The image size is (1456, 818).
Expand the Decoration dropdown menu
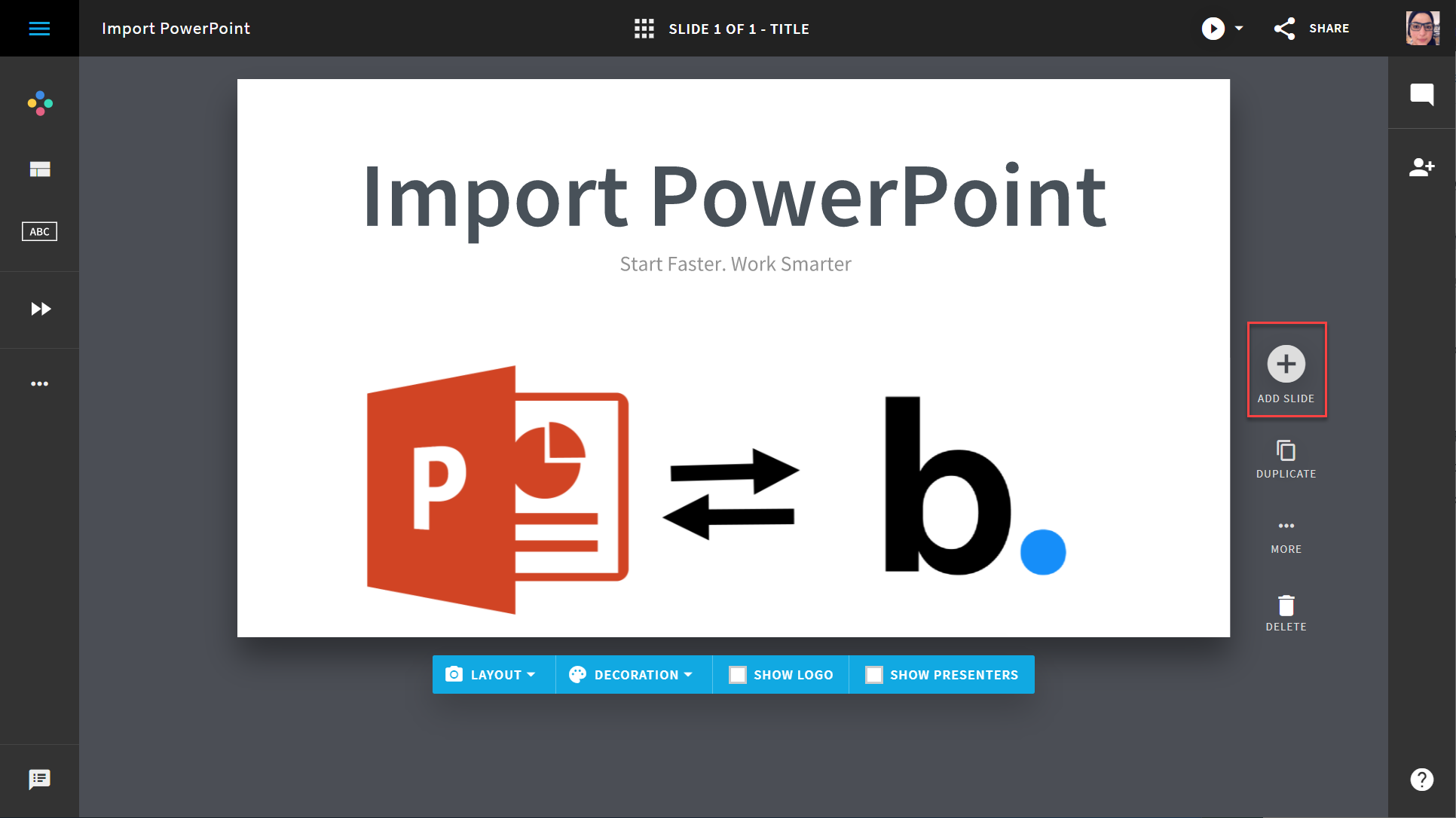pos(631,674)
